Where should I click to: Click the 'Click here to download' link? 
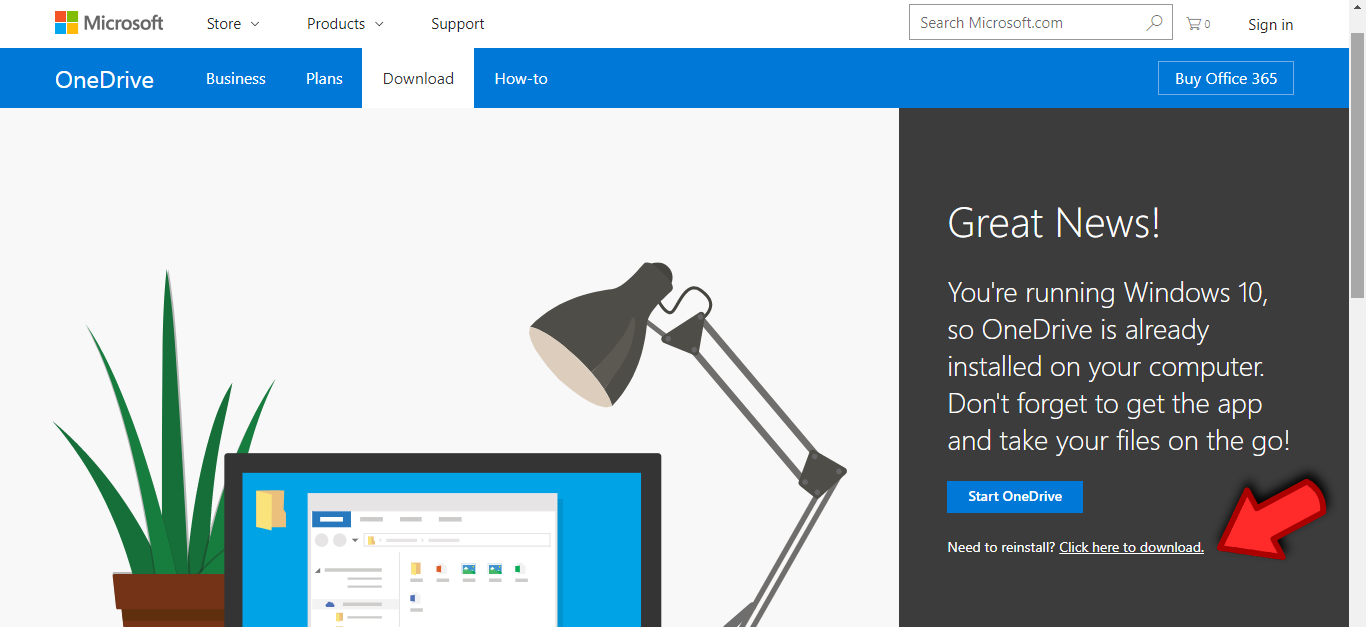pyautogui.click(x=1131, y=547)
